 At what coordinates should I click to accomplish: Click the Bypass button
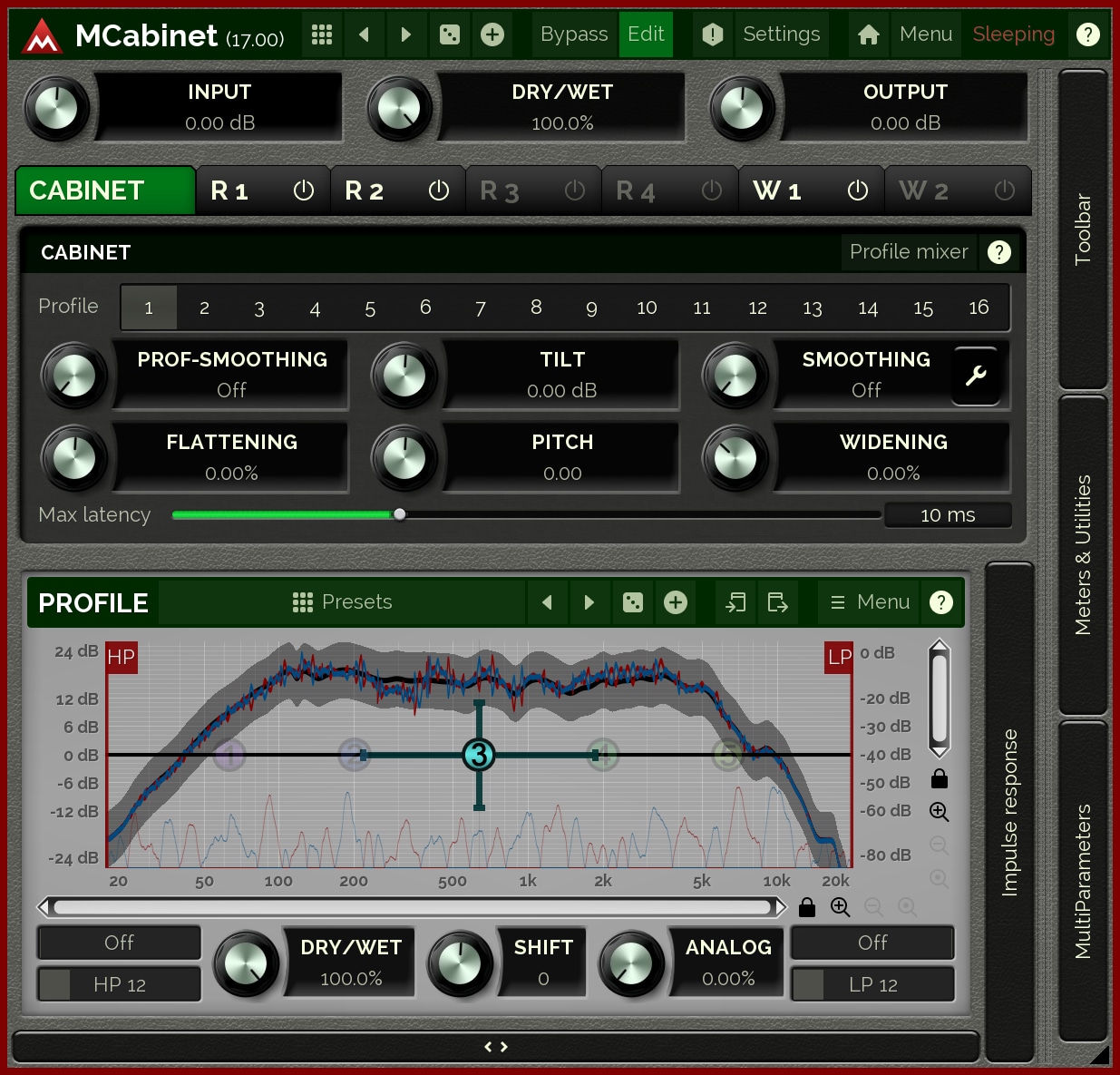(573, 34)
